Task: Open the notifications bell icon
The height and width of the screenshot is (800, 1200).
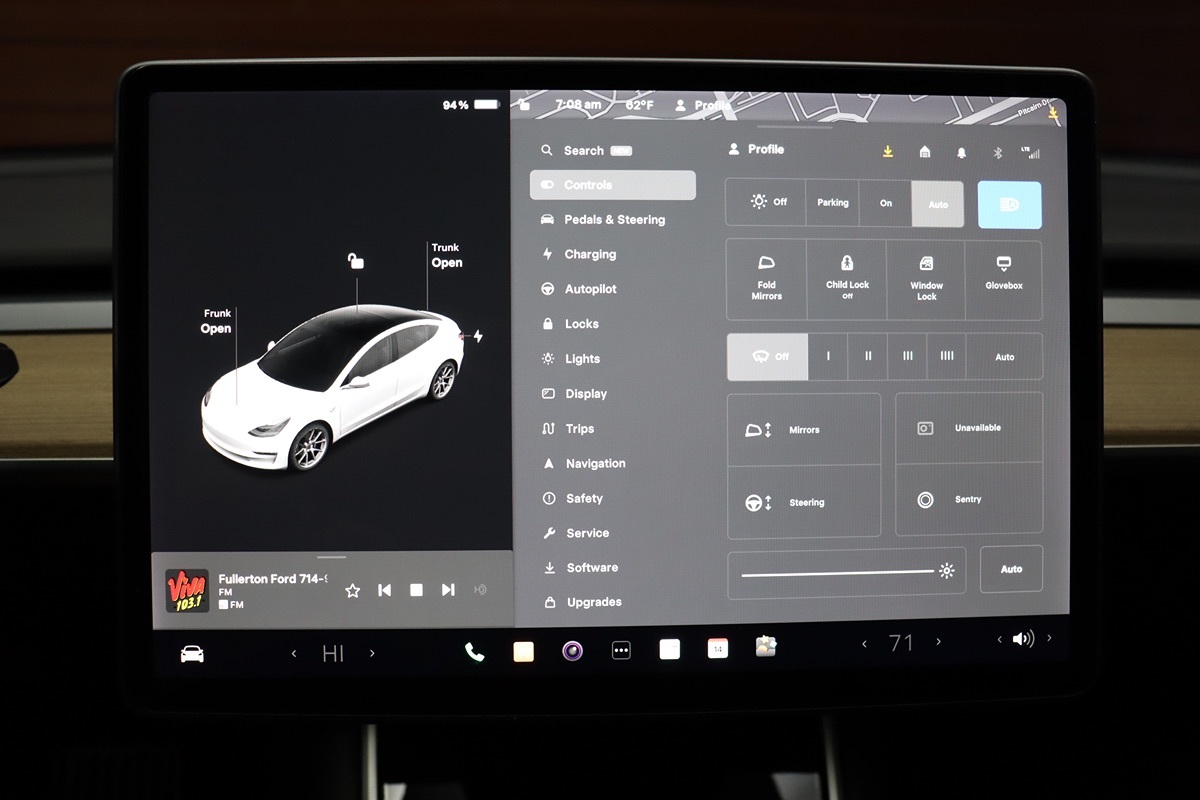Action: pos(961,152)
